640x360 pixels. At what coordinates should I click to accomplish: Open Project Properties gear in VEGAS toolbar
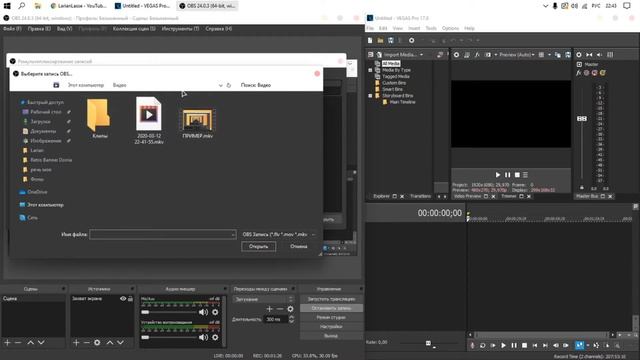click(x=411, y=40)
